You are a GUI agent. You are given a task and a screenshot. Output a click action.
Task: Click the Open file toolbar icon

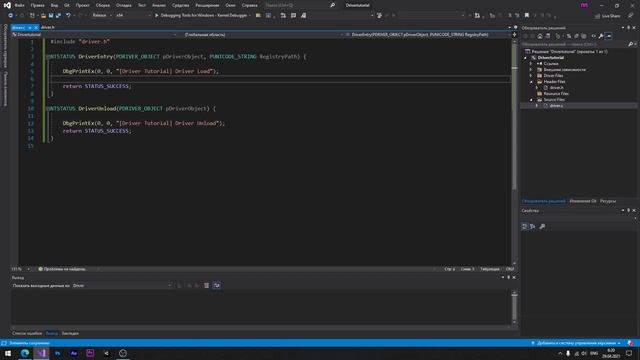pos(43,16)
